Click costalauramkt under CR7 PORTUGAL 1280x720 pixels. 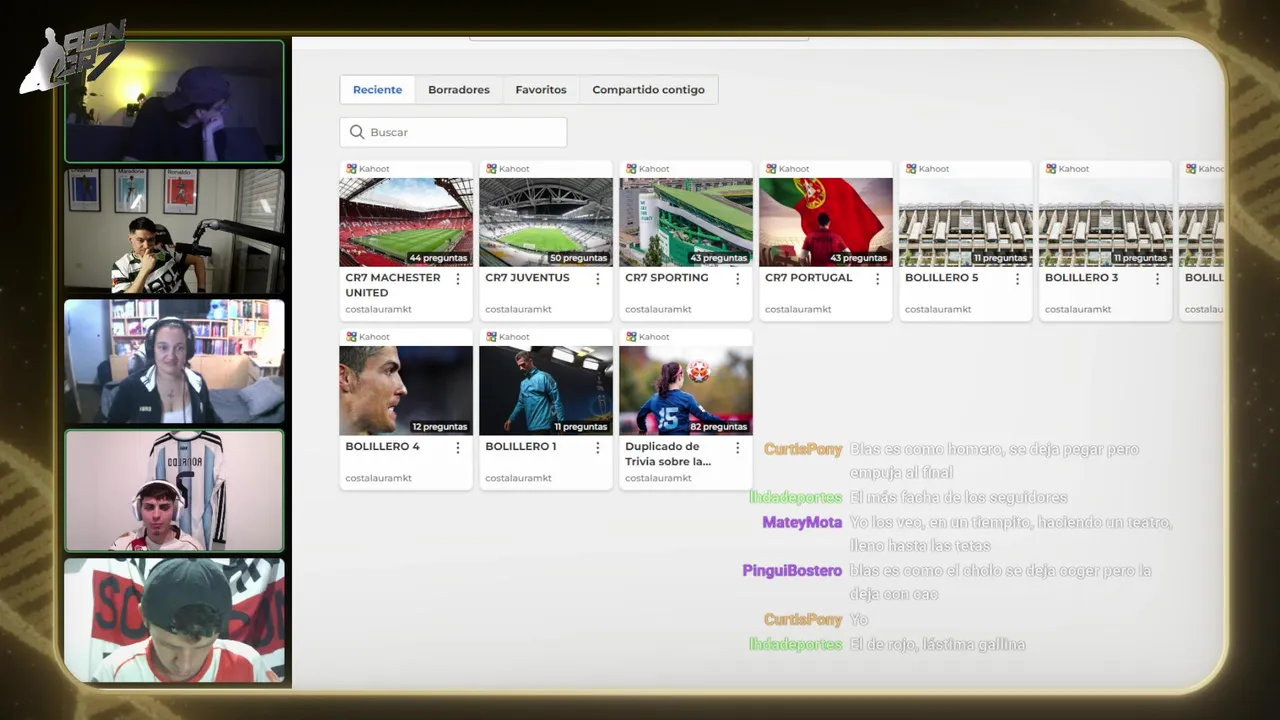click(x=798, y=310)
